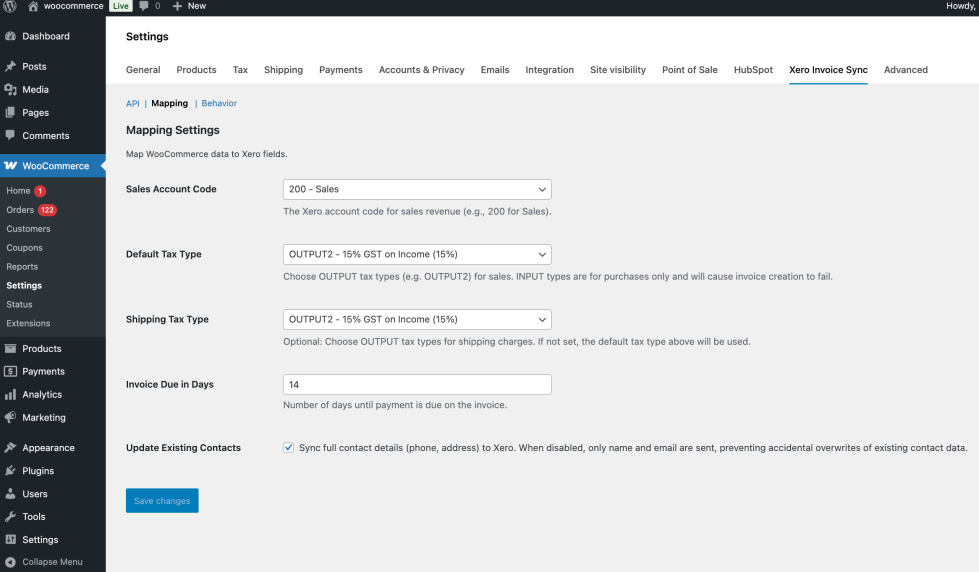Click the Comments speech icon in sidebar

tap(11, 135)
